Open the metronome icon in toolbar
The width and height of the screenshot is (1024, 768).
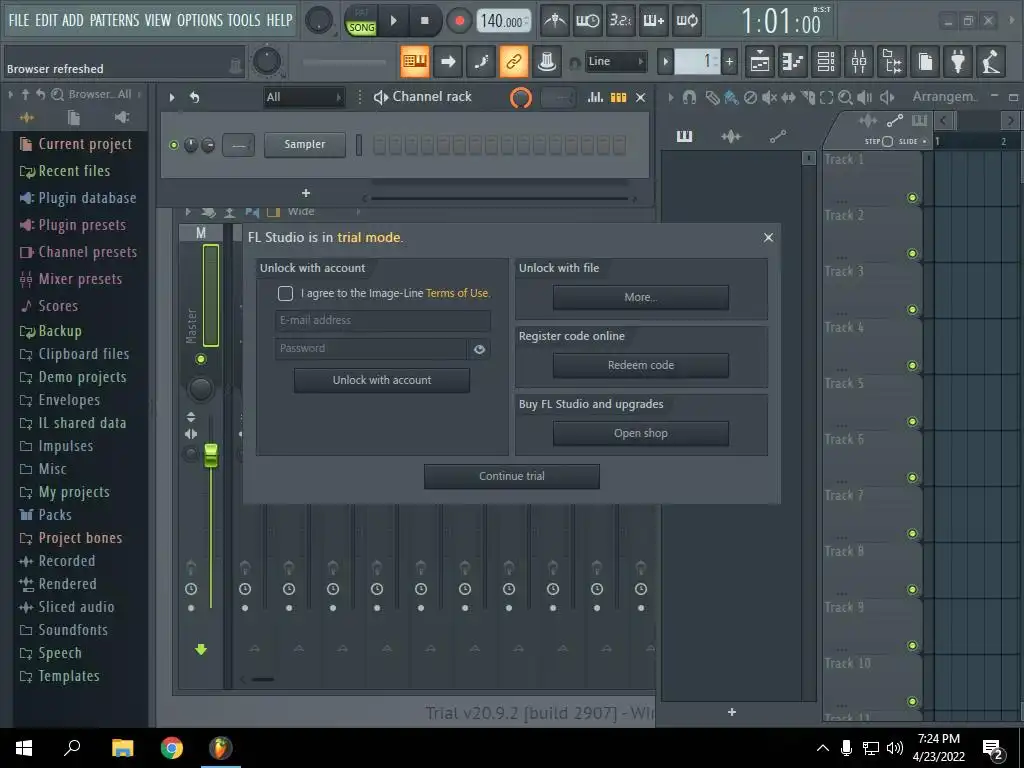555,20
